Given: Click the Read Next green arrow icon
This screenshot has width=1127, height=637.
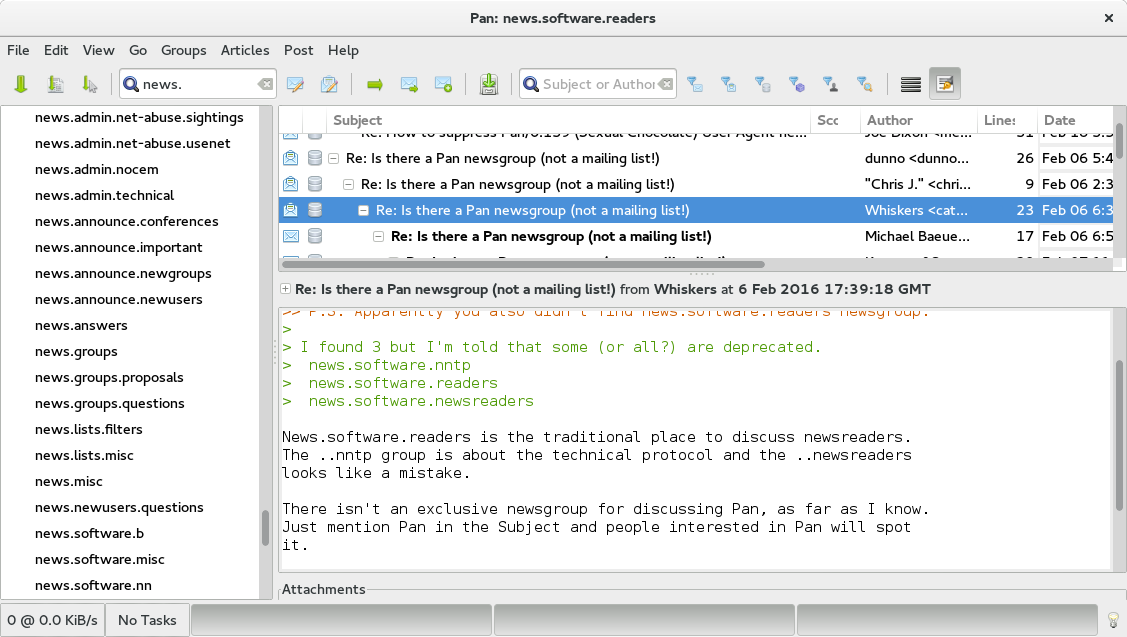Looking at the screenshot, I should point(375,85).
